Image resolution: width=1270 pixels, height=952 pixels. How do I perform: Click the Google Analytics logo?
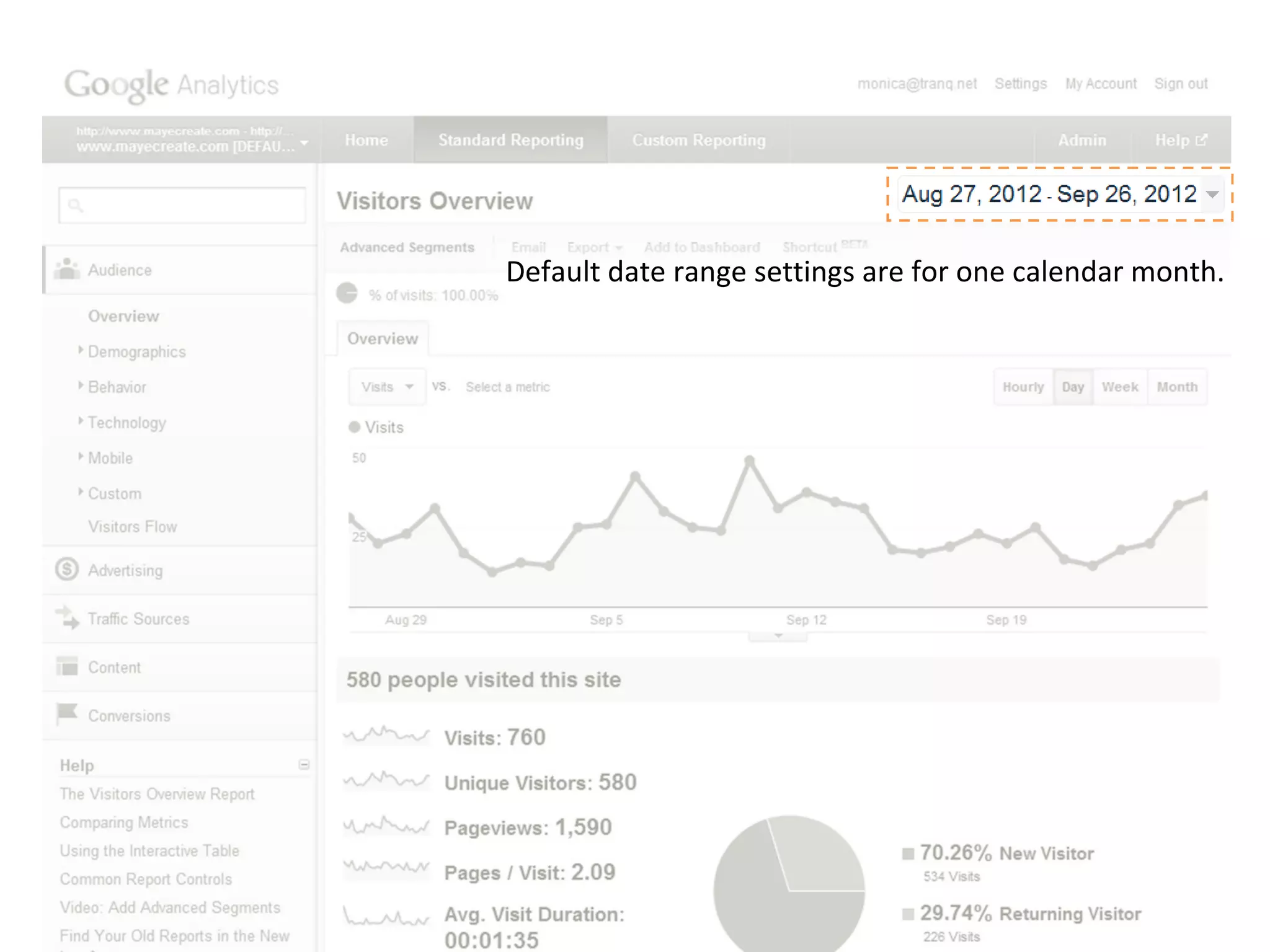point(172,85)
